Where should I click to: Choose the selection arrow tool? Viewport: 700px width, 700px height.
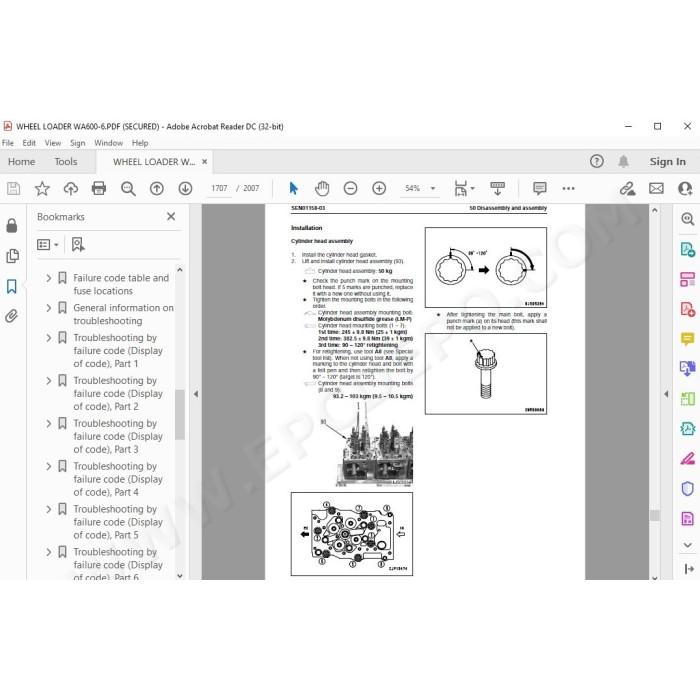pyautogui.click(x=293, y=188)
